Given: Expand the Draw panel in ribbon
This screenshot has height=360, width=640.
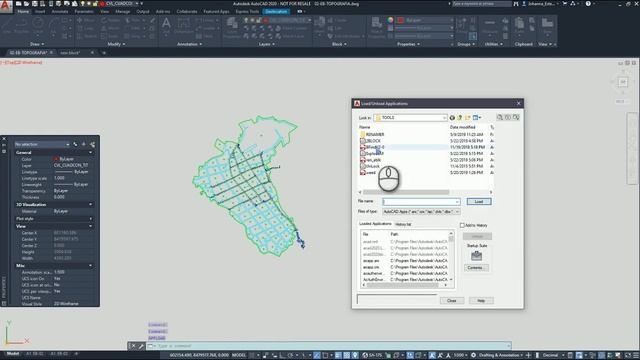Looking at the screenshot, I should click(37, 44).
